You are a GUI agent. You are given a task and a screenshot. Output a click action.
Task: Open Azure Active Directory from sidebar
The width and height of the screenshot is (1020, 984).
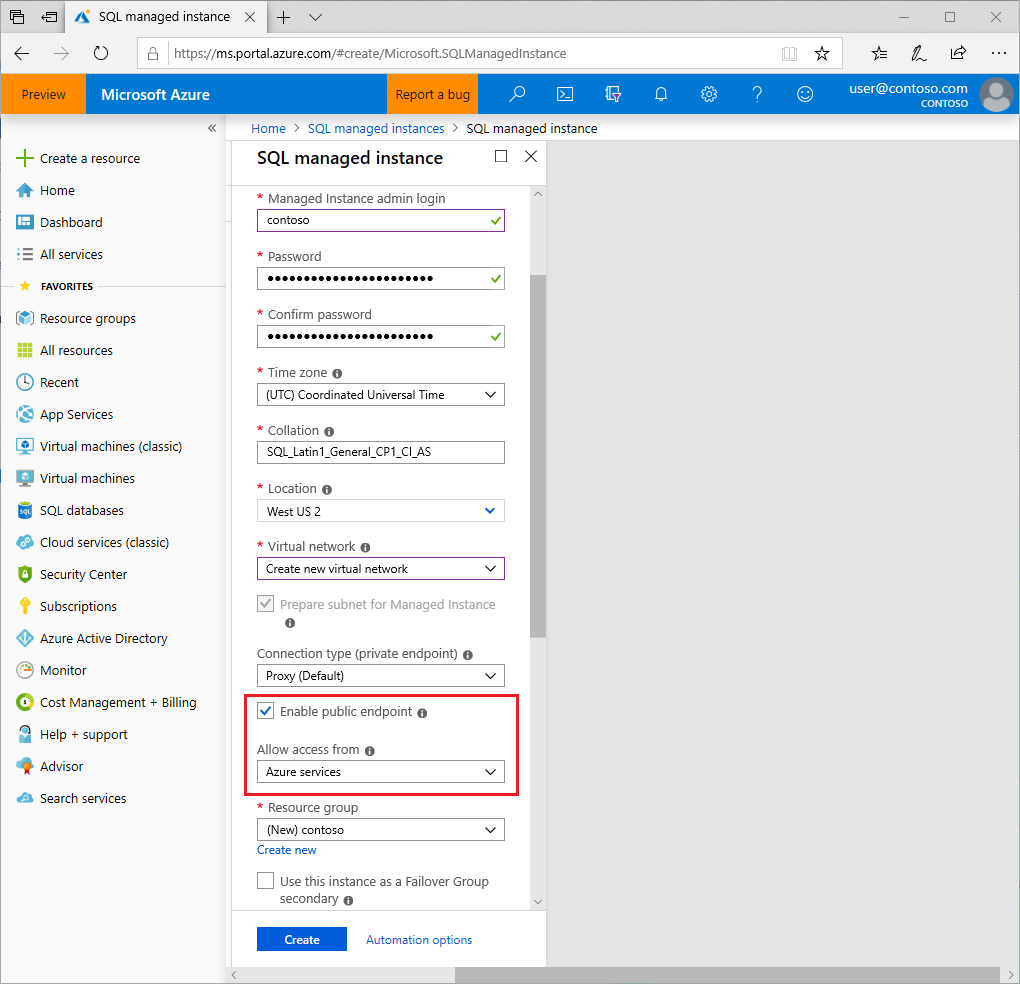pos(92,639)
